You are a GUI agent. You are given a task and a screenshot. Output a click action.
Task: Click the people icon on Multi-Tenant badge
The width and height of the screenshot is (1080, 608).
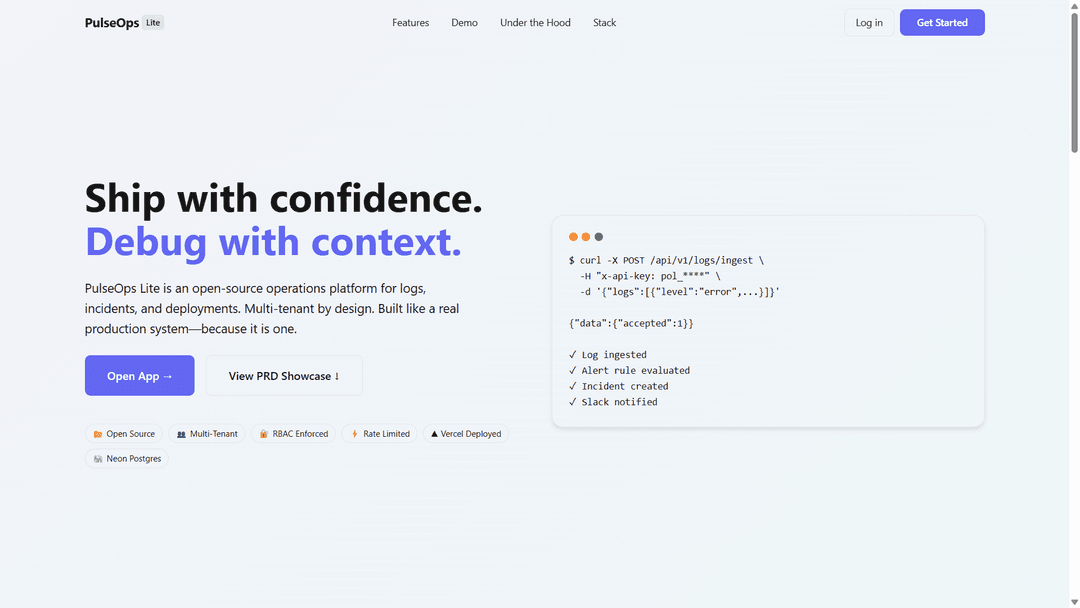coord(181,434)
